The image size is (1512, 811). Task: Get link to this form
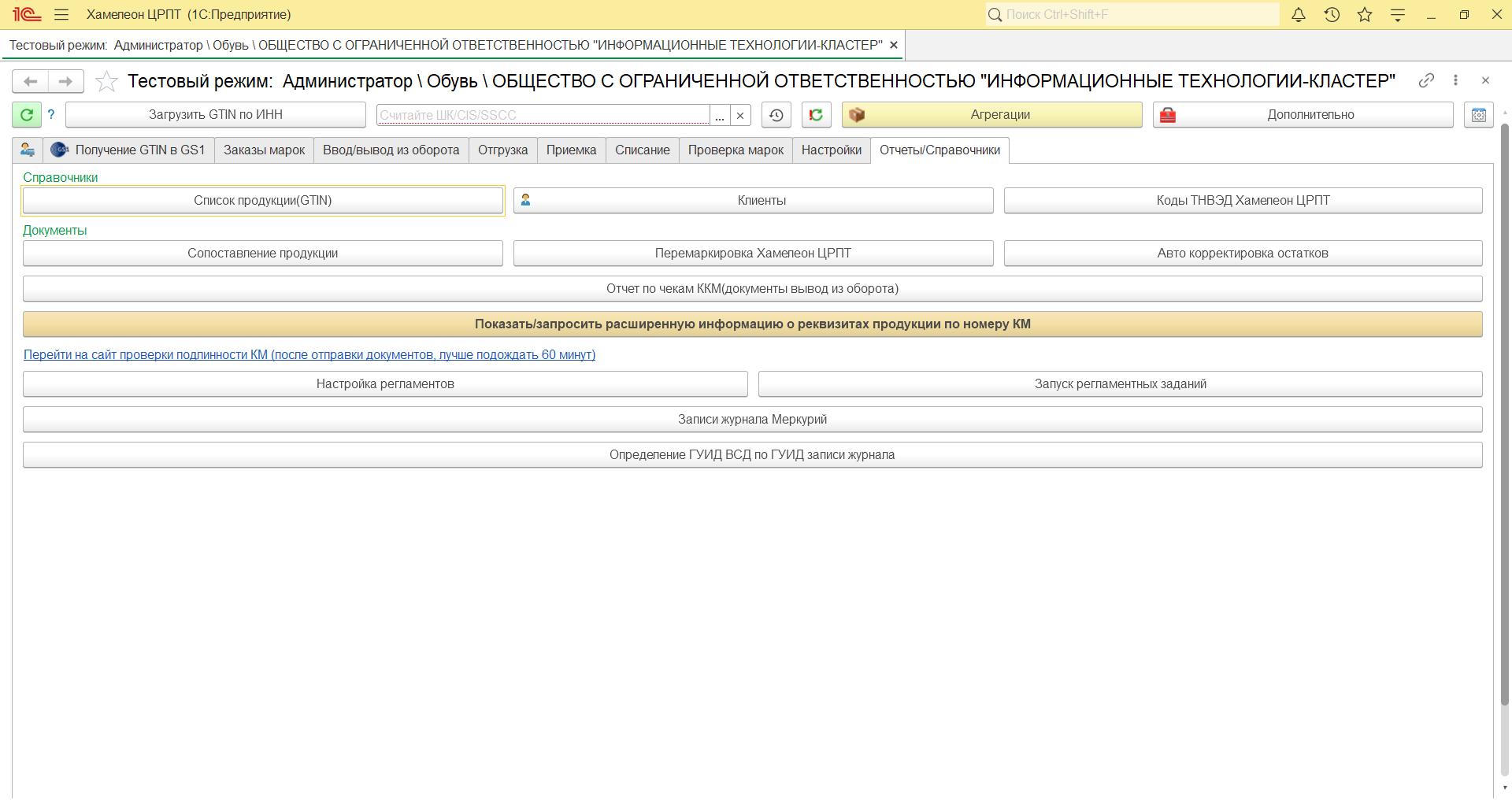[1426, 80]
